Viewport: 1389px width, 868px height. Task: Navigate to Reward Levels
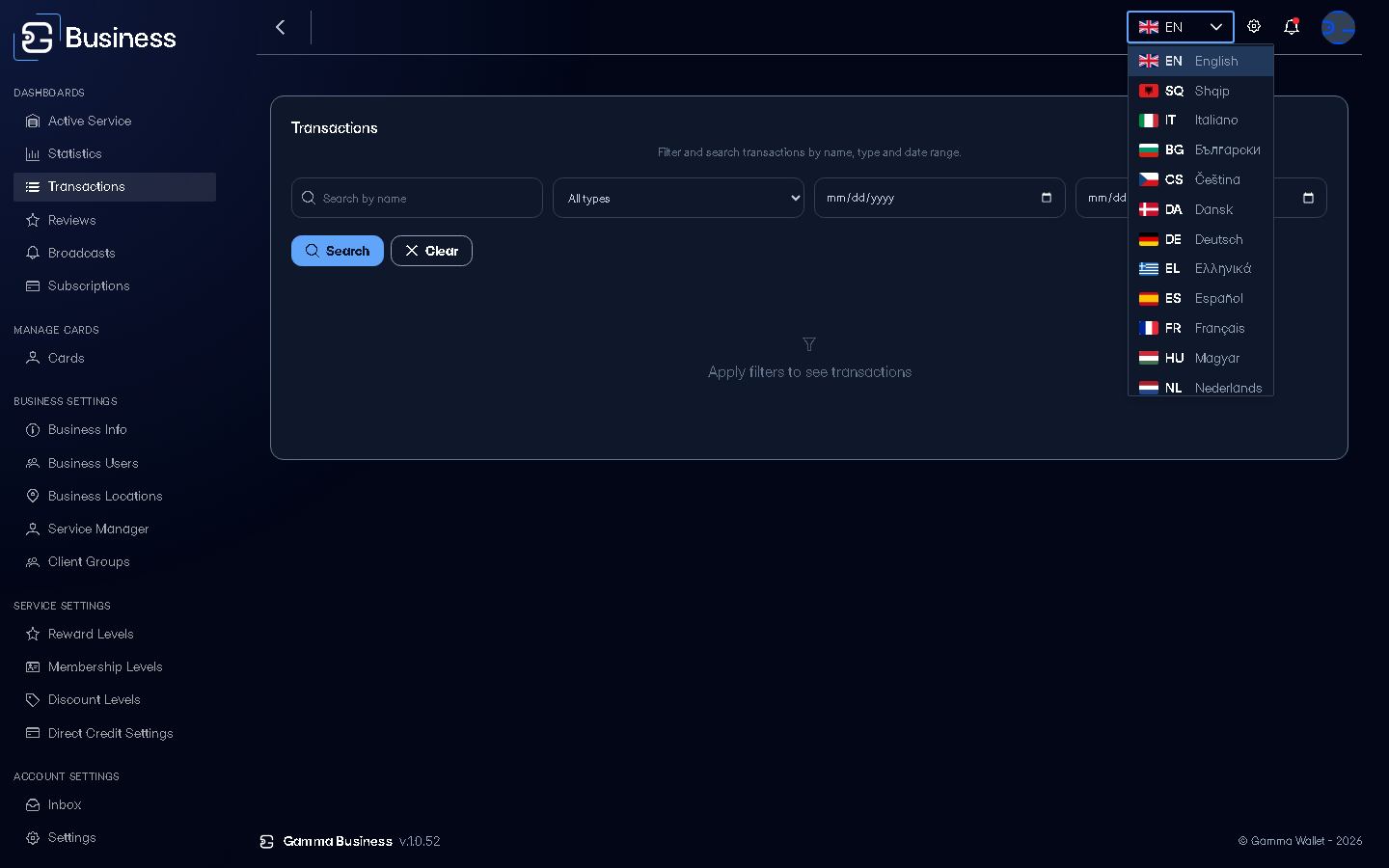coord(115,634)
